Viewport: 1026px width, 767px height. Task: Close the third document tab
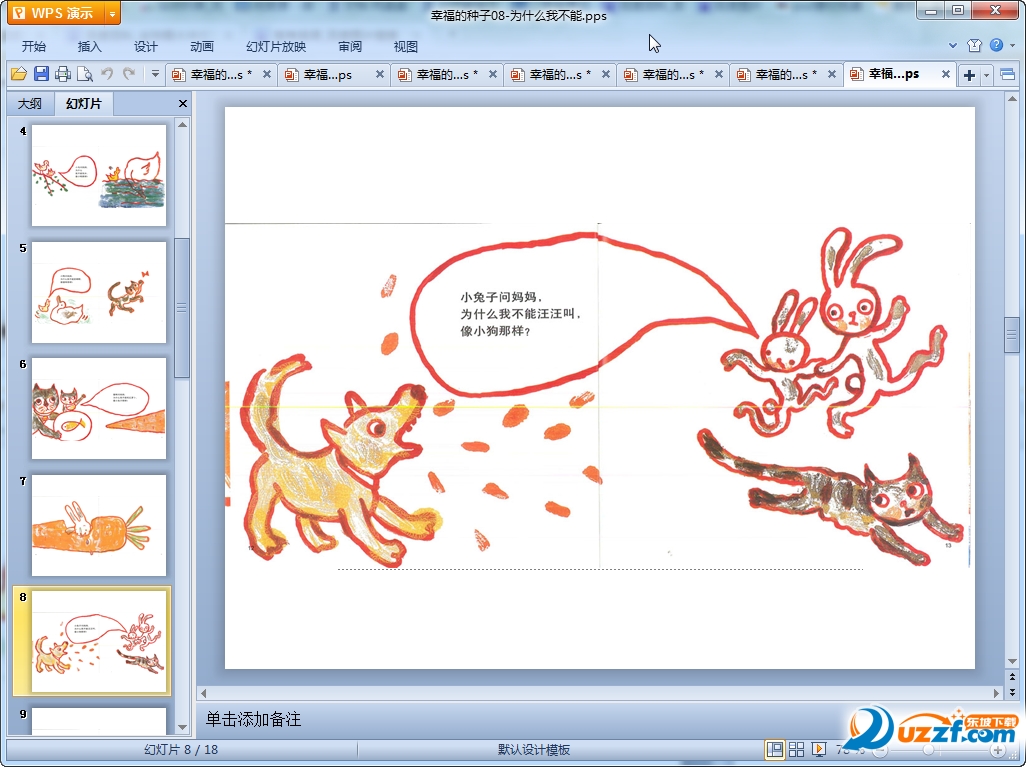[493, 75]
